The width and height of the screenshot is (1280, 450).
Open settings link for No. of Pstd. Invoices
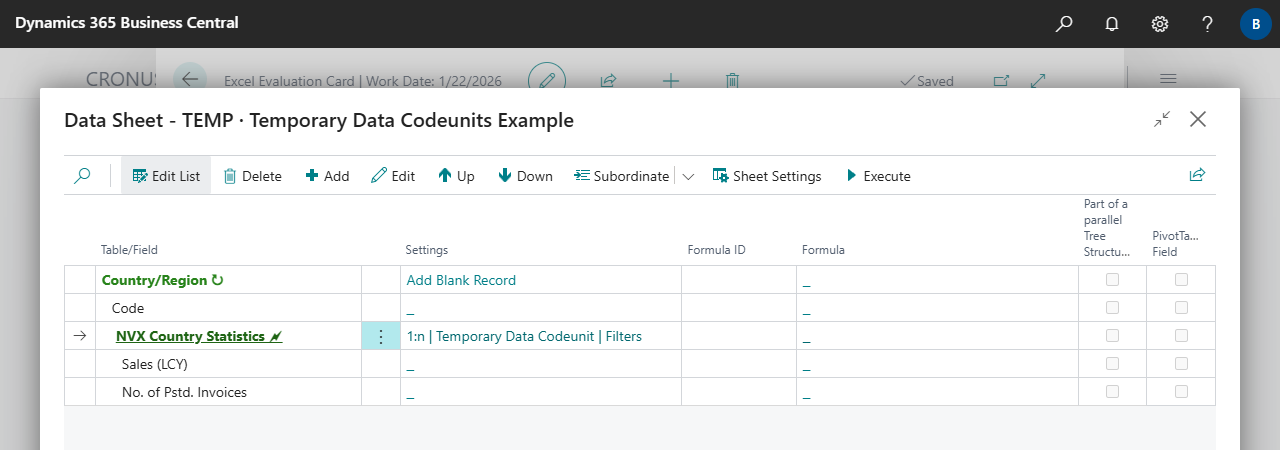click(x=410, y=393)
